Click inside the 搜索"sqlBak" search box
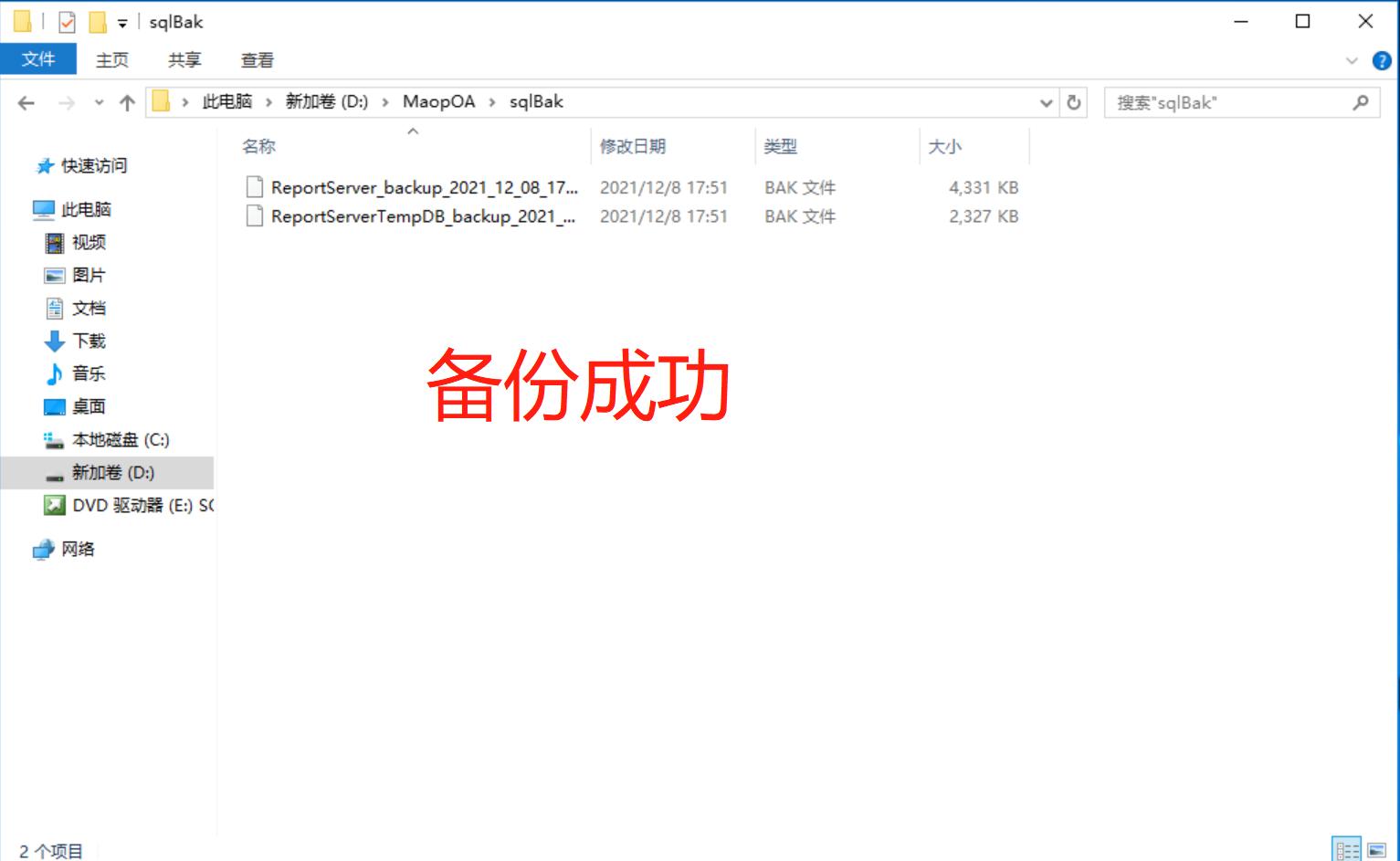1400x861 pixels. [1215, 101]
